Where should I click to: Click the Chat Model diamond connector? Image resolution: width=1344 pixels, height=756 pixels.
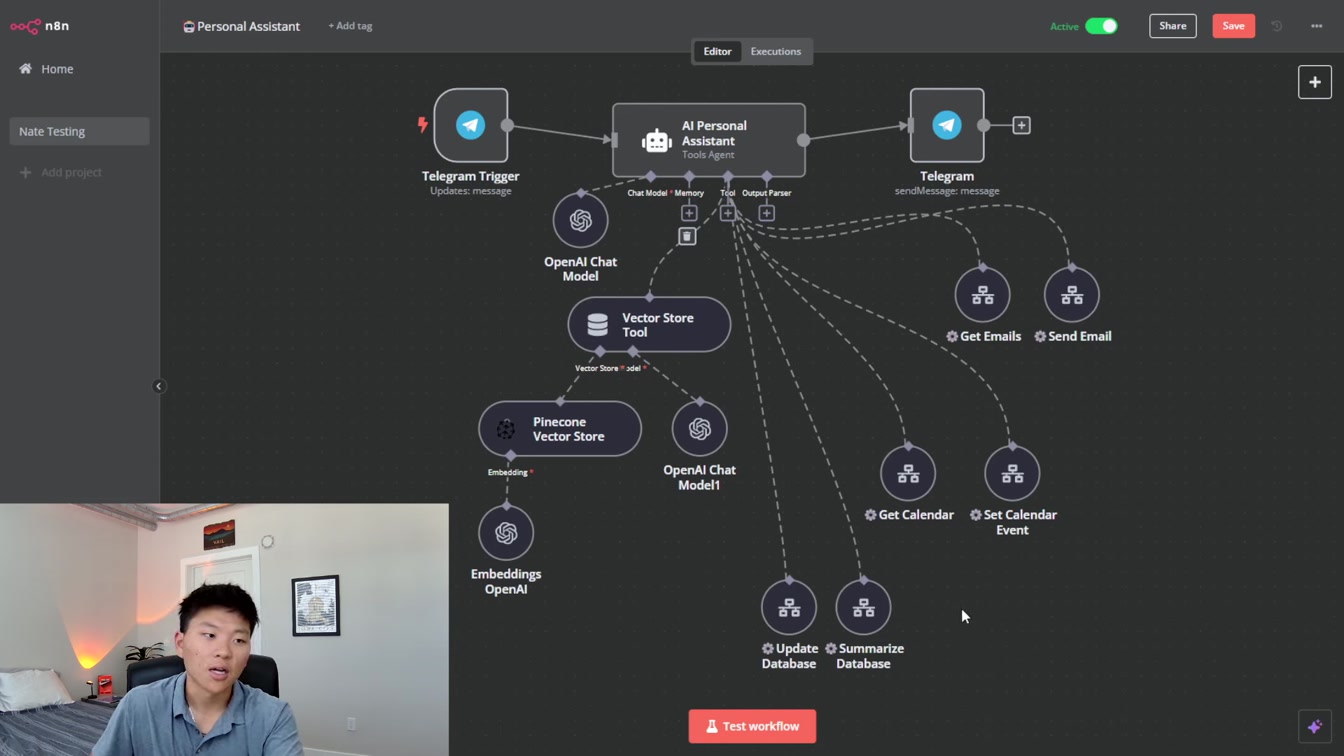point(651,177)
